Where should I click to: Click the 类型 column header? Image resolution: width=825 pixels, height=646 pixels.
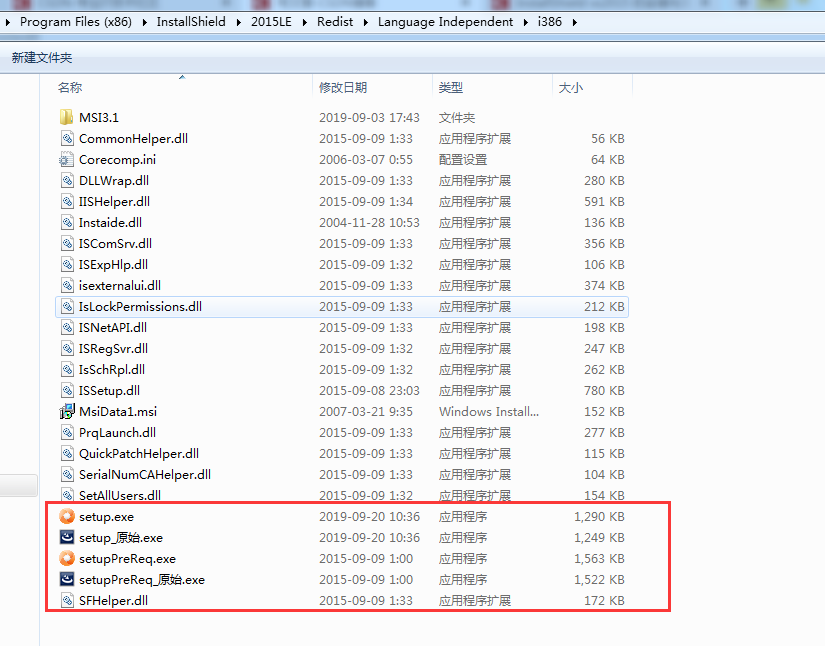point(451,87)
